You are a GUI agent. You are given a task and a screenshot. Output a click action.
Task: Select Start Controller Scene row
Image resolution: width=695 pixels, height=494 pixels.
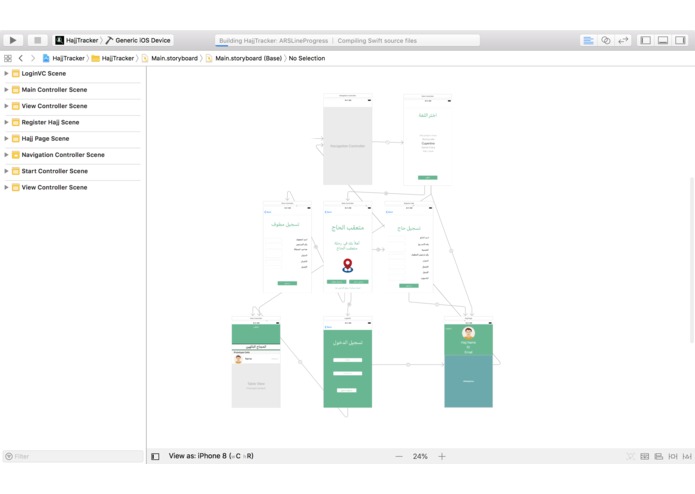pyautogui.click(x=72, y=171)
